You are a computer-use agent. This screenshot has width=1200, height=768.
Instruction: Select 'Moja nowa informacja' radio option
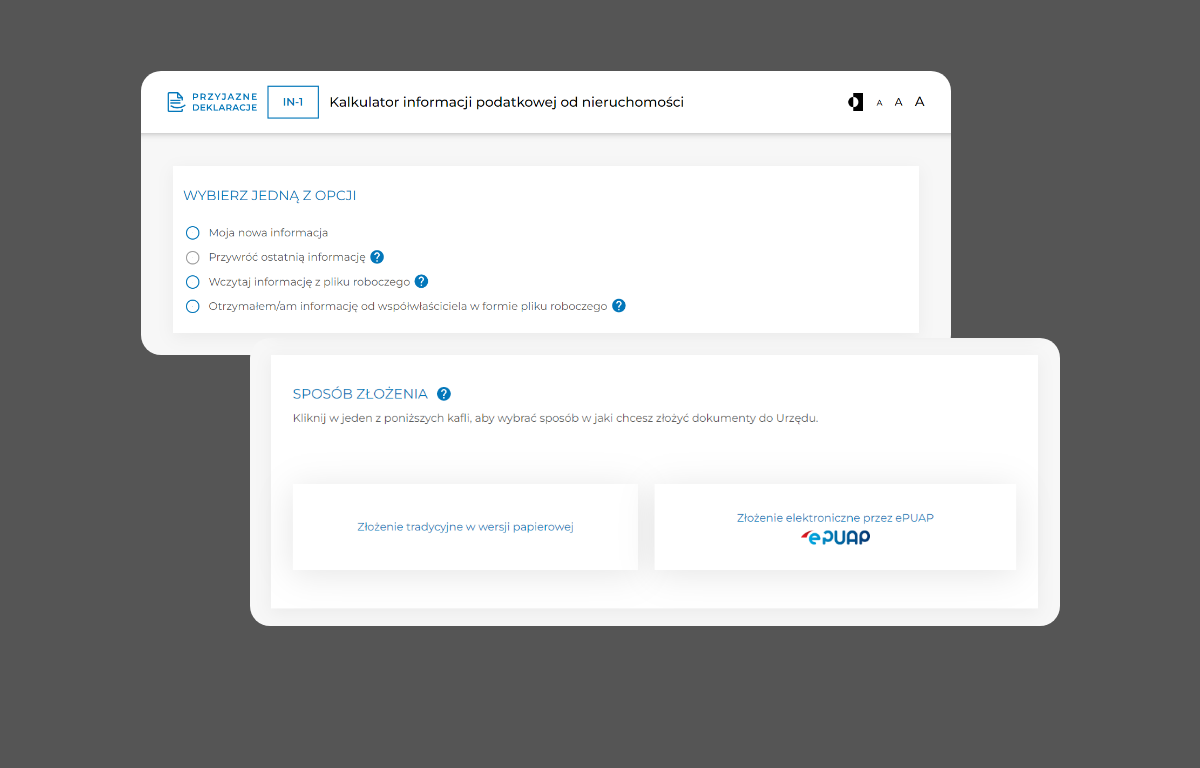pos(193,233)
